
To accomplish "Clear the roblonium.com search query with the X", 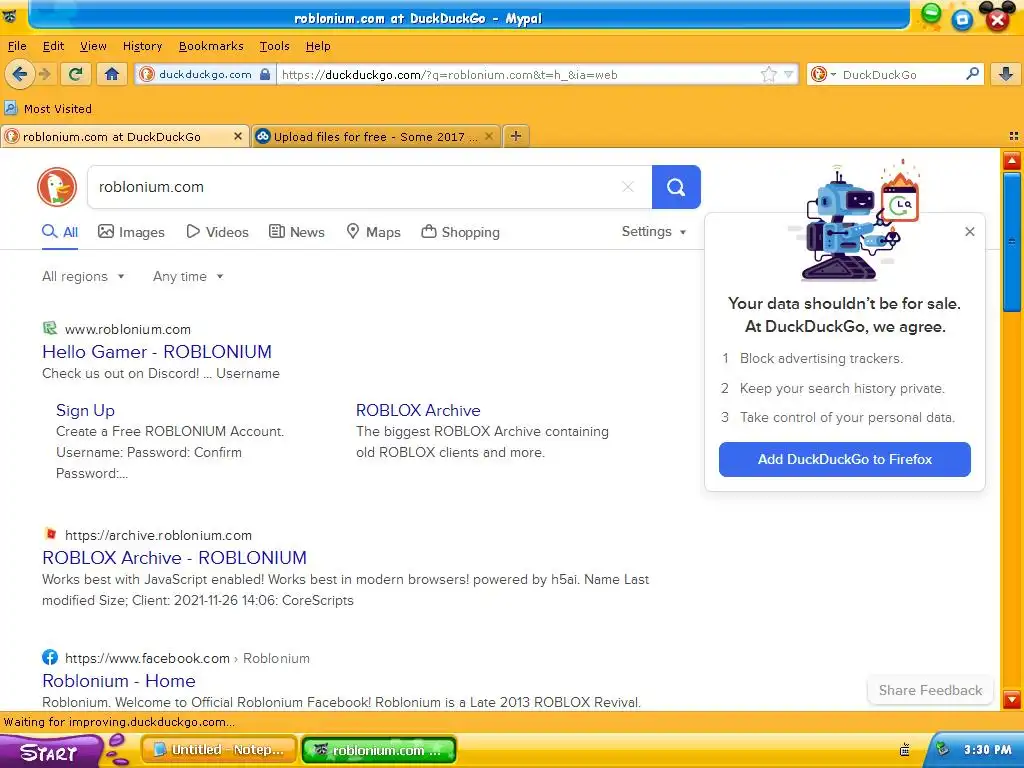I will [628, 187].
